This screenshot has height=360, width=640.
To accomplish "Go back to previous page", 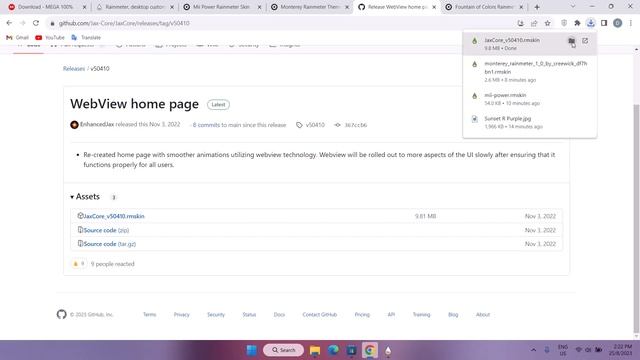I will 9,23.
